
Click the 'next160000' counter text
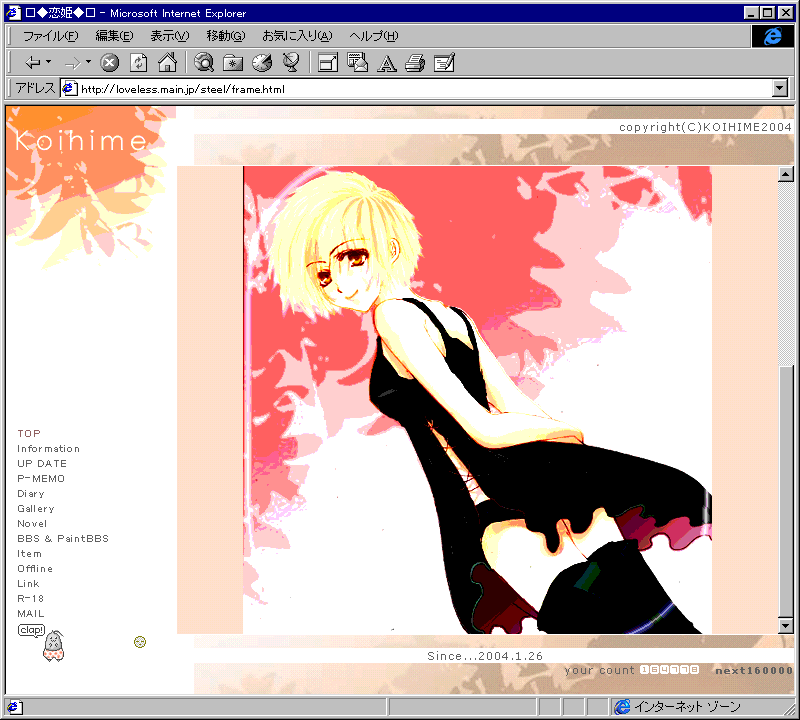tap(754, 671)
